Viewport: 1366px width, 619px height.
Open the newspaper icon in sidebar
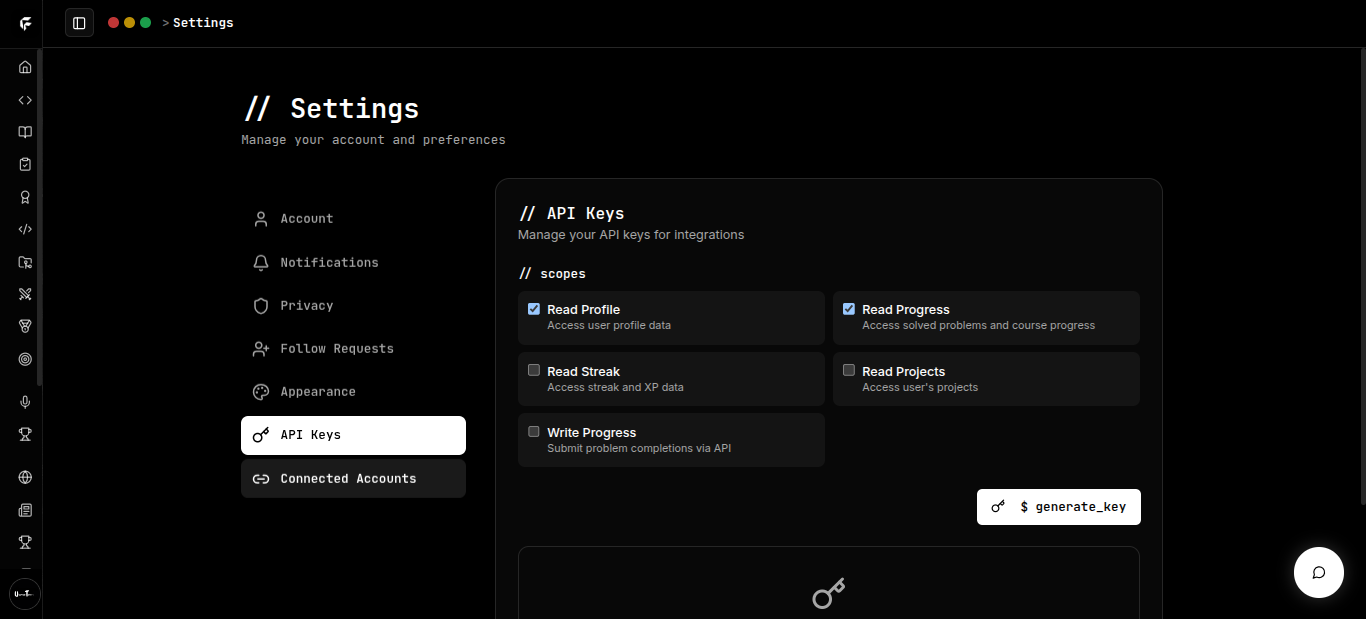(x=25, y=510)
